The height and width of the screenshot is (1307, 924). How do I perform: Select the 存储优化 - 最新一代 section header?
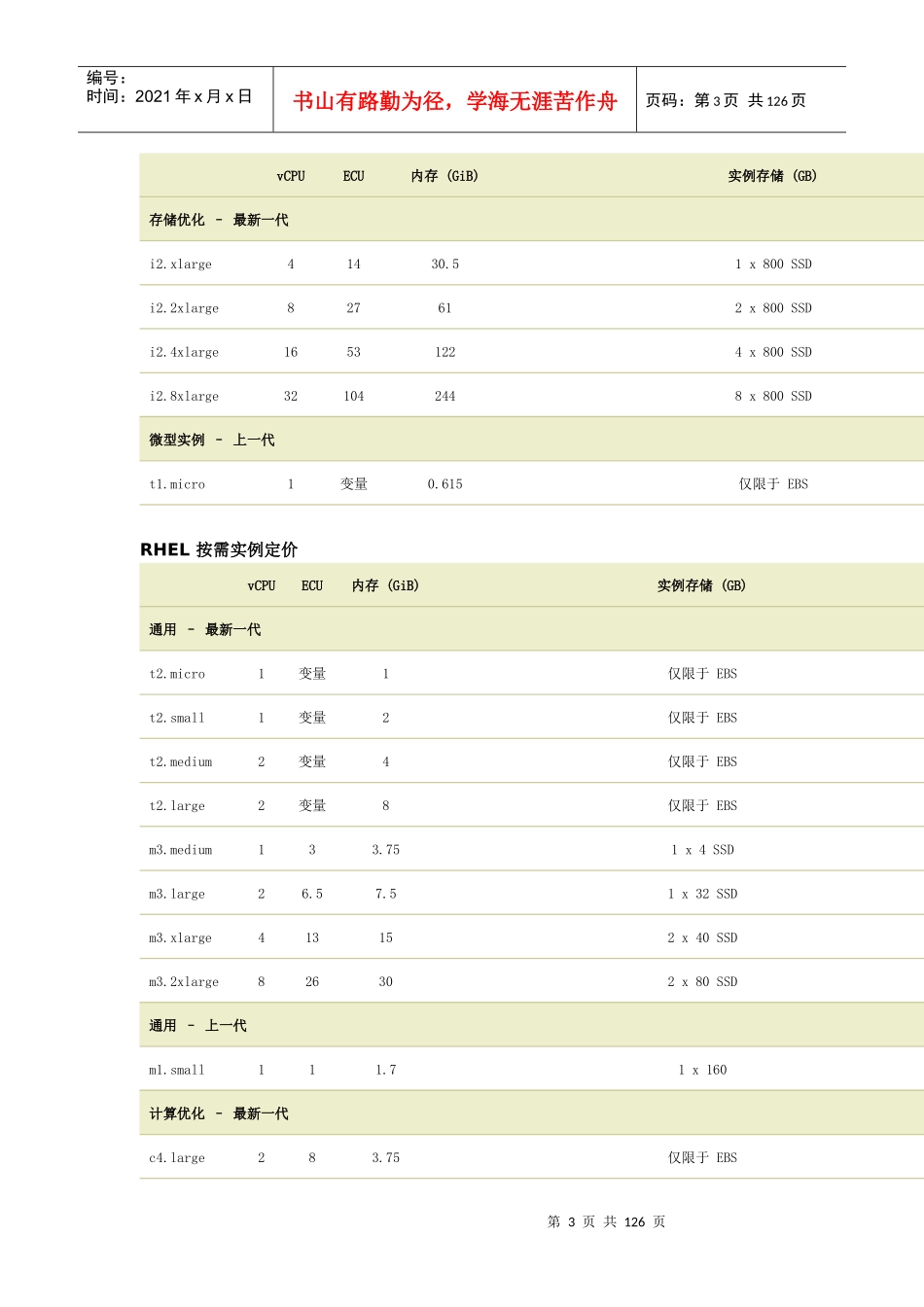(x=219, y=220)
